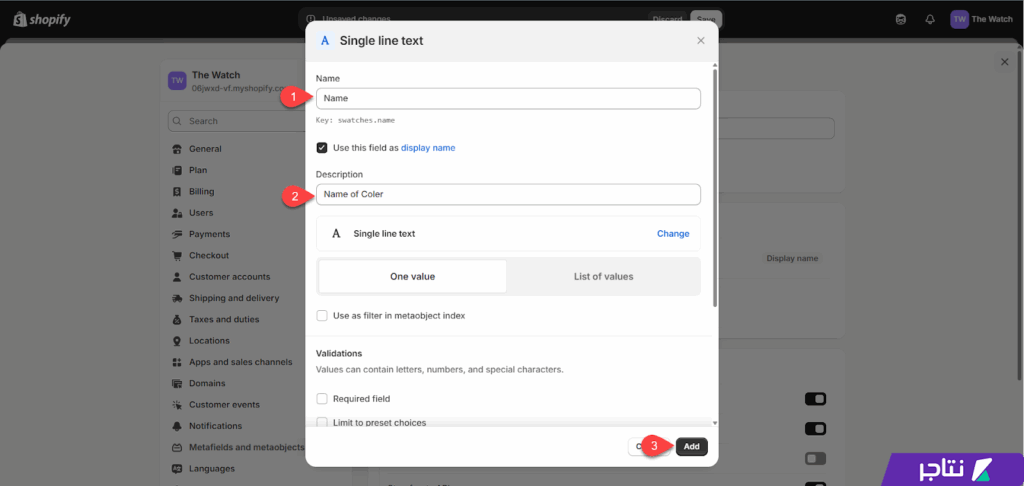Viewport: 1024px width, 486px height.
Task: Open The Watch store account menu
Action: pos(981,19)
